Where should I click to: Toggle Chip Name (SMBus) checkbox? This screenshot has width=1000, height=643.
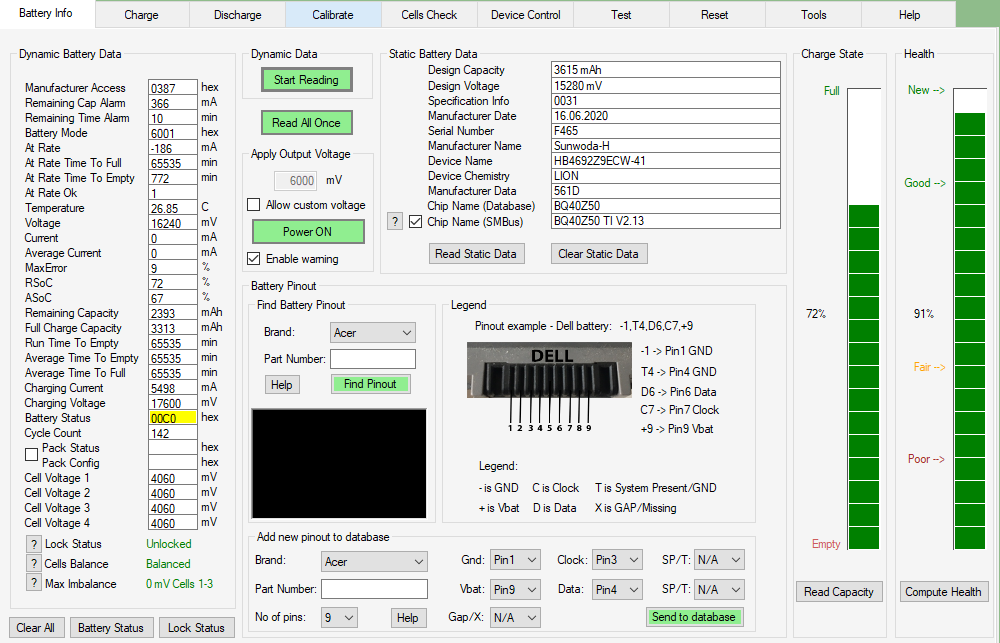pyautogui.click(x=416, y=221)
